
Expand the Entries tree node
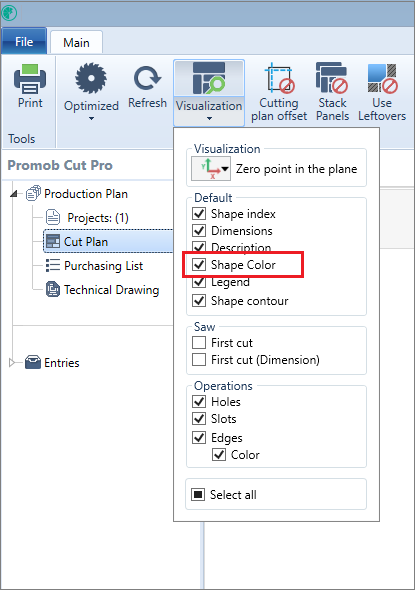pos(12,363)
